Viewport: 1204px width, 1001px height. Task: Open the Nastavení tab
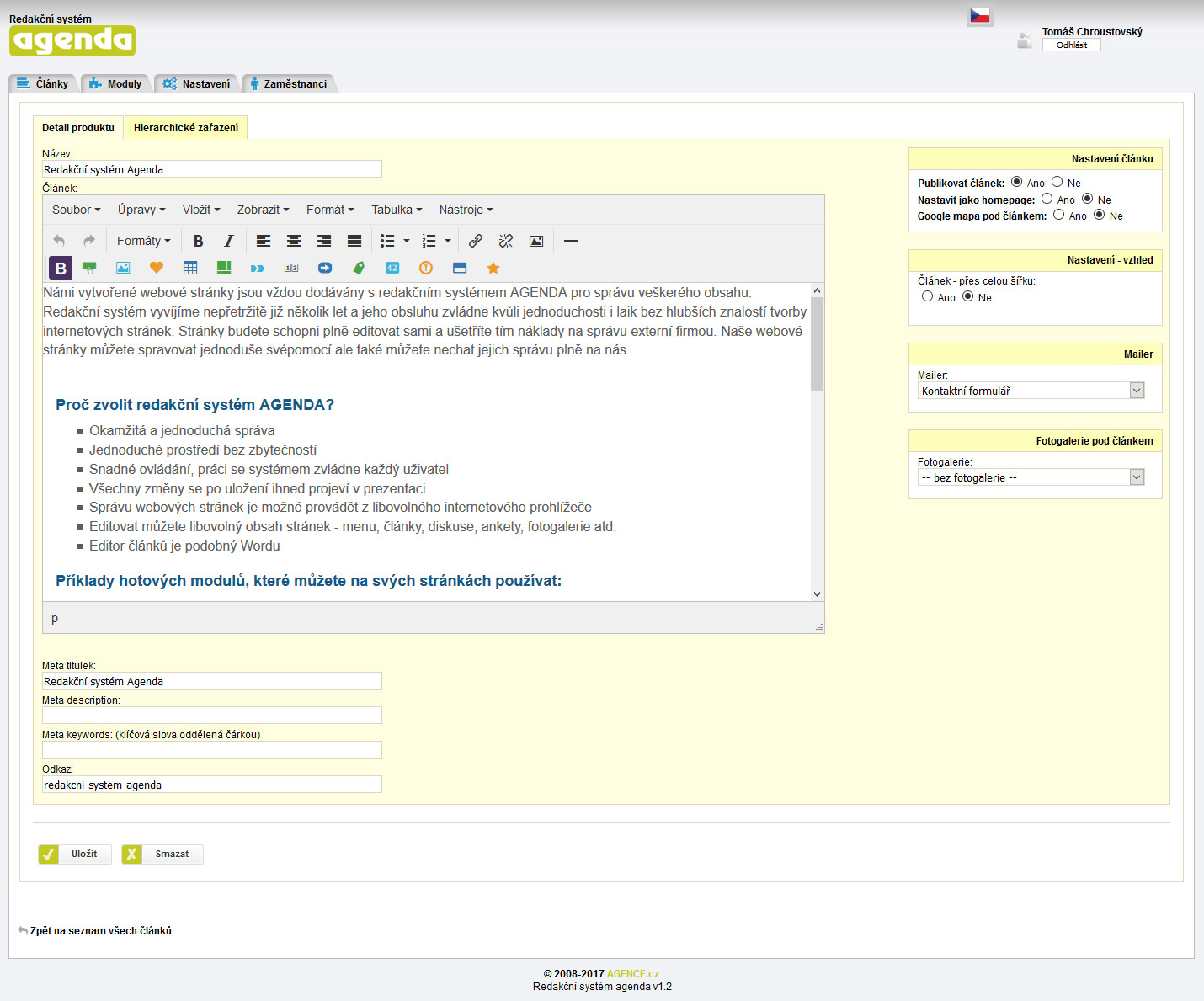click(x=196, y=83)
